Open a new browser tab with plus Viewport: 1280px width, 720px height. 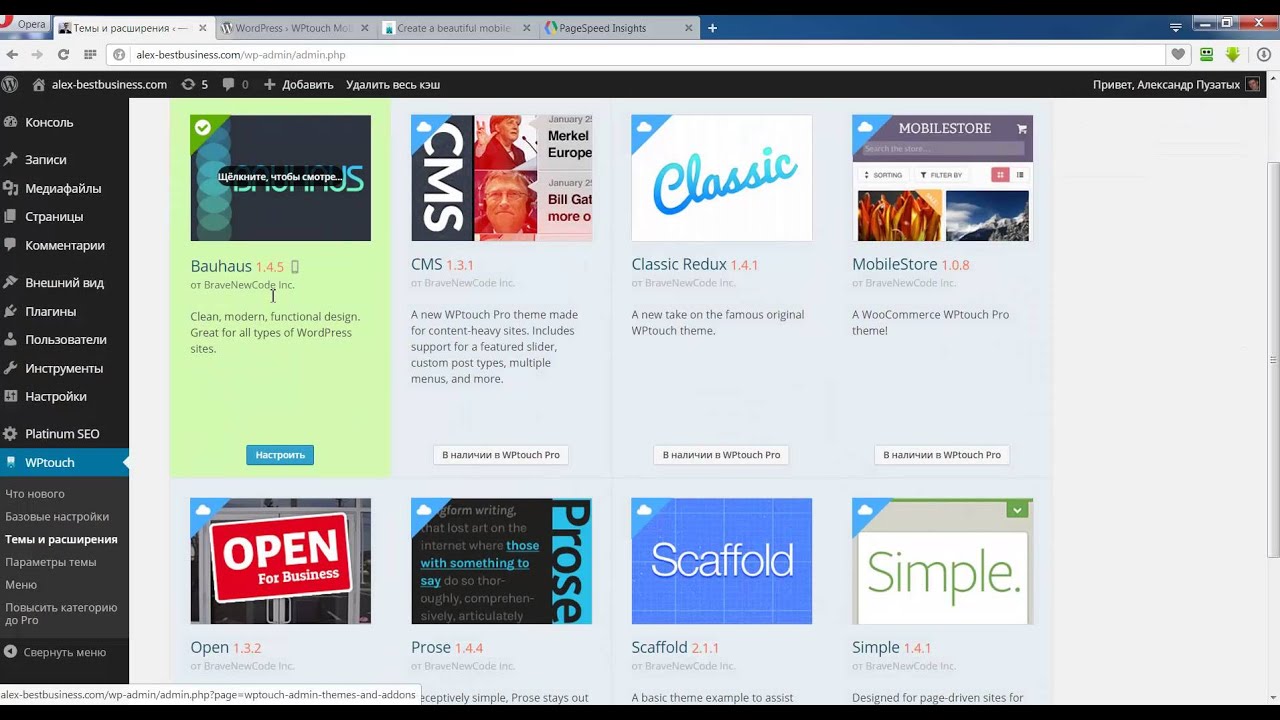pos(712,28)
